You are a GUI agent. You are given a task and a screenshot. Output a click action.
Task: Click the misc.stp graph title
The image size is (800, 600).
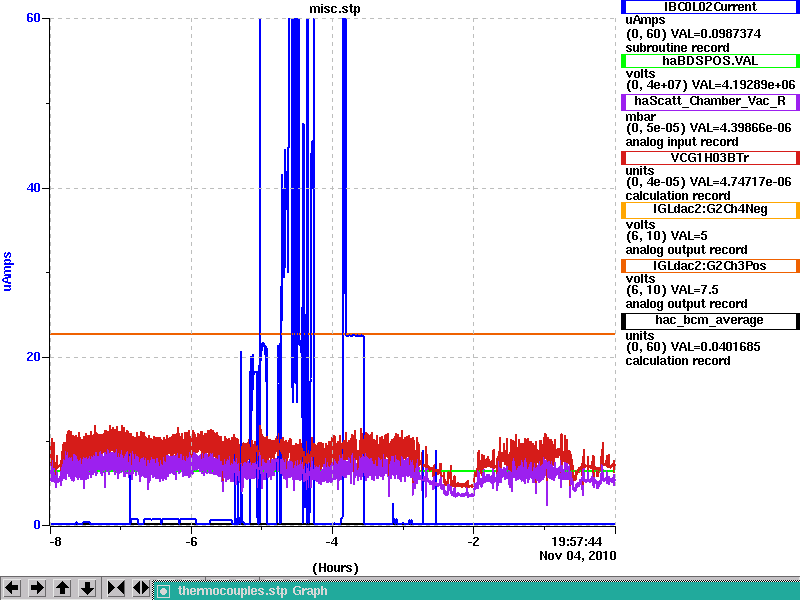(x=335, y=9)
